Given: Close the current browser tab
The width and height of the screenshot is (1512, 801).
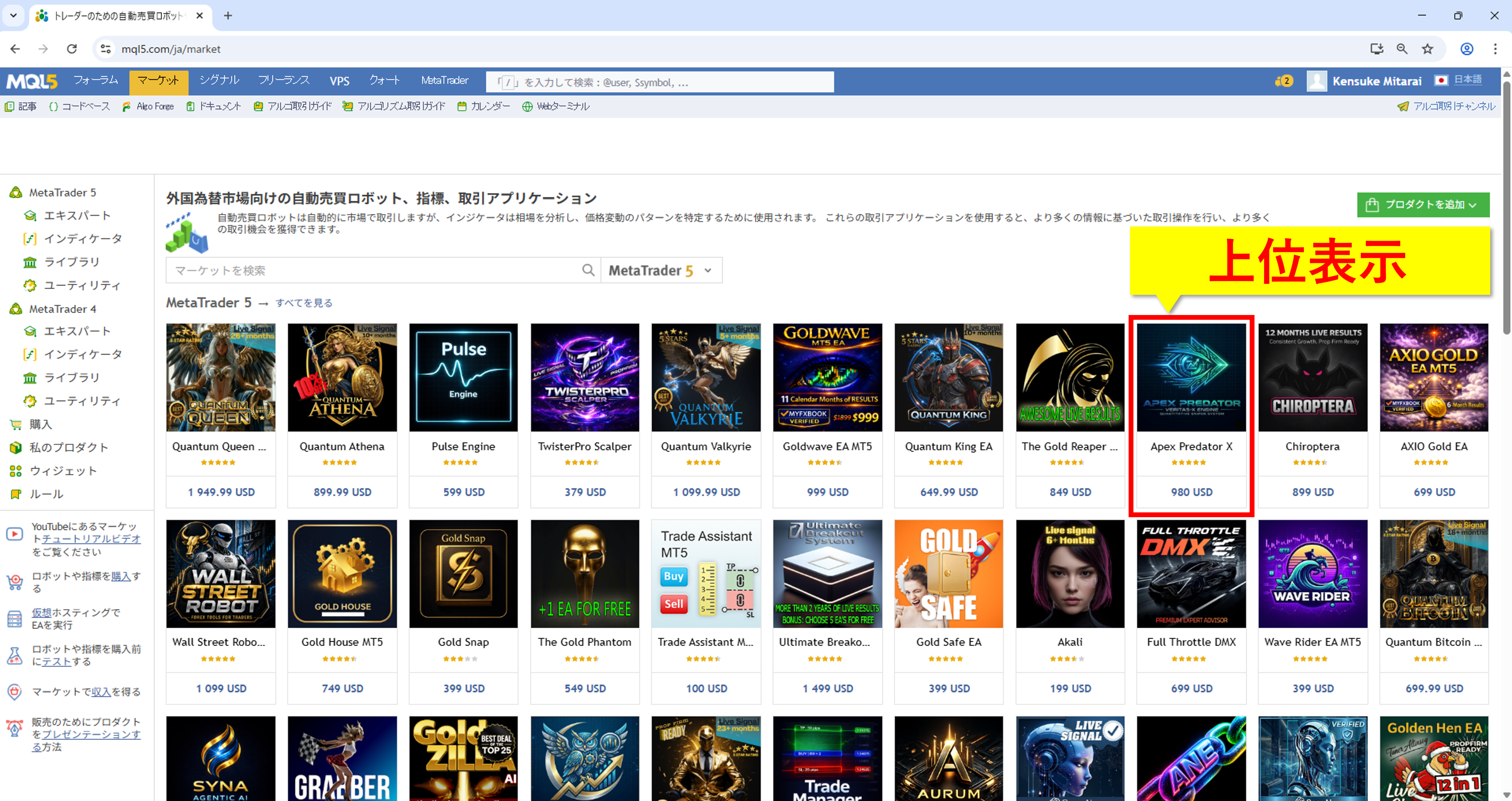Looking at the screenshot, I should tap(199, 15).
